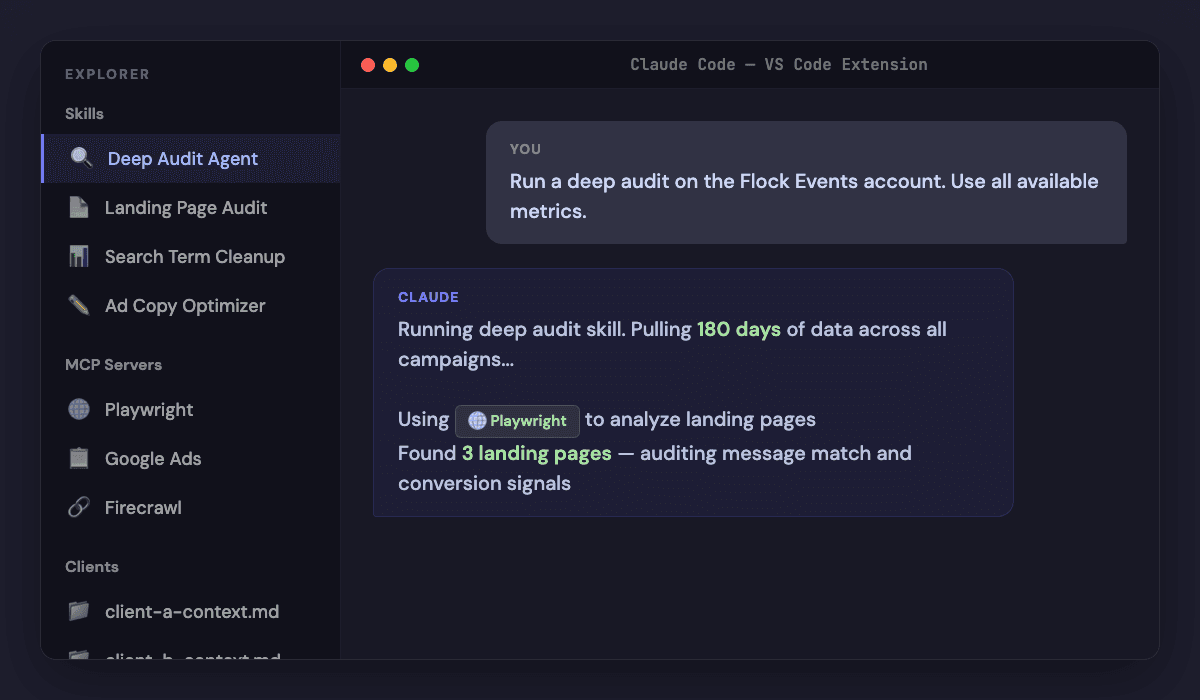Click the EXPLORER panel label
The image size is (1200, 700).
(107, 74)
